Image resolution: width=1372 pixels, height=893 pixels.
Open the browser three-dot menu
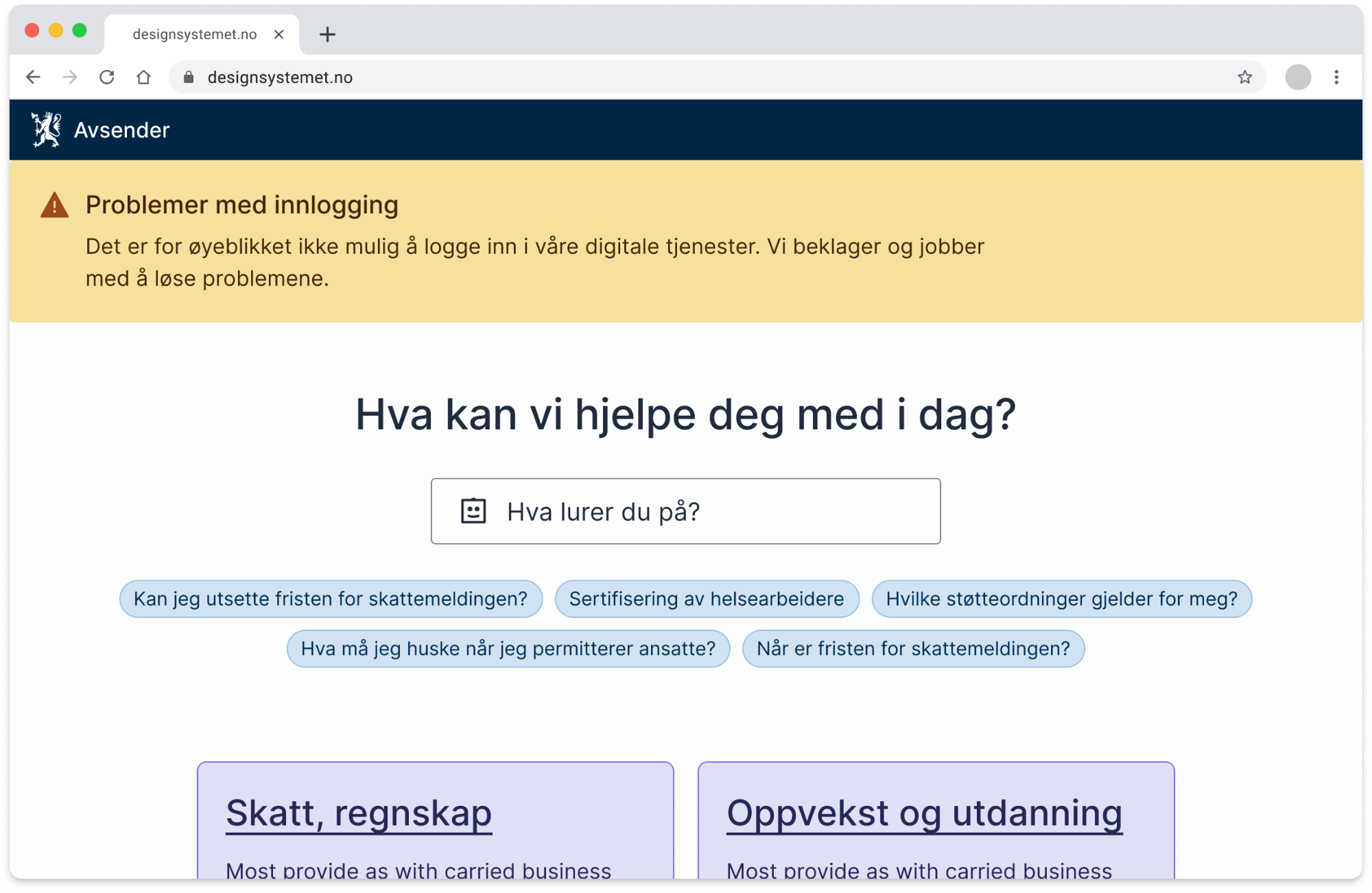1336,77
